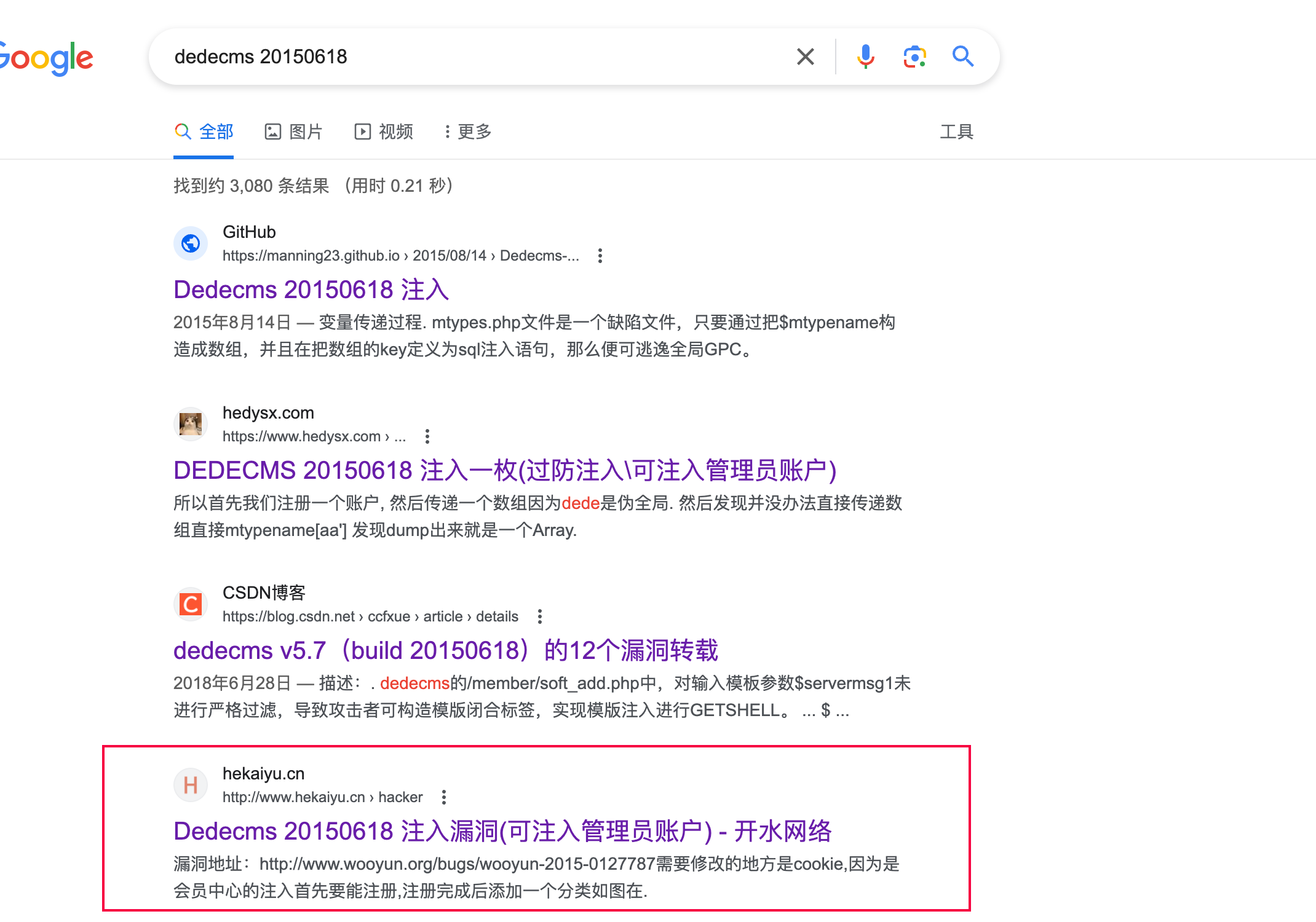Open three-dot menu for hedysx.com result

pos(427,436)
